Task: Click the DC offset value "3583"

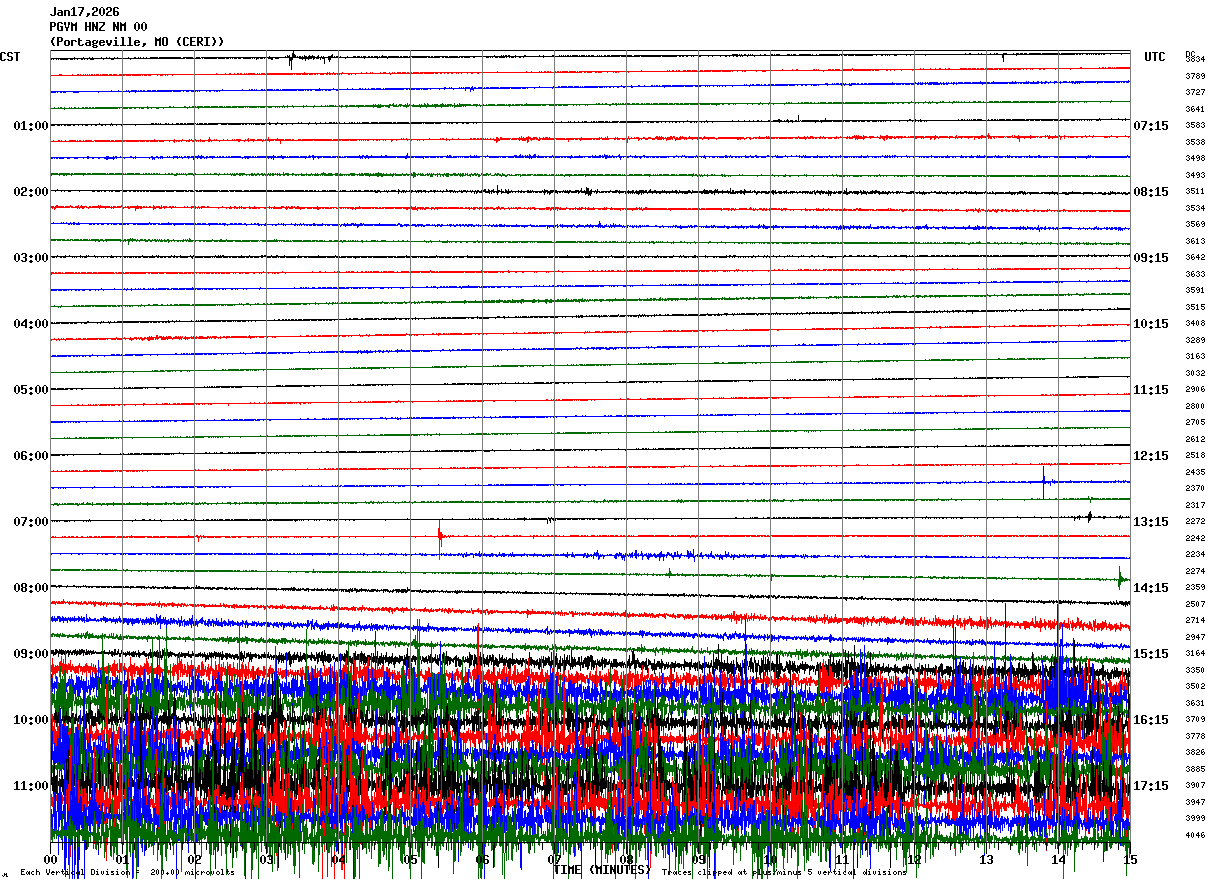Action: pos(1195,125)
